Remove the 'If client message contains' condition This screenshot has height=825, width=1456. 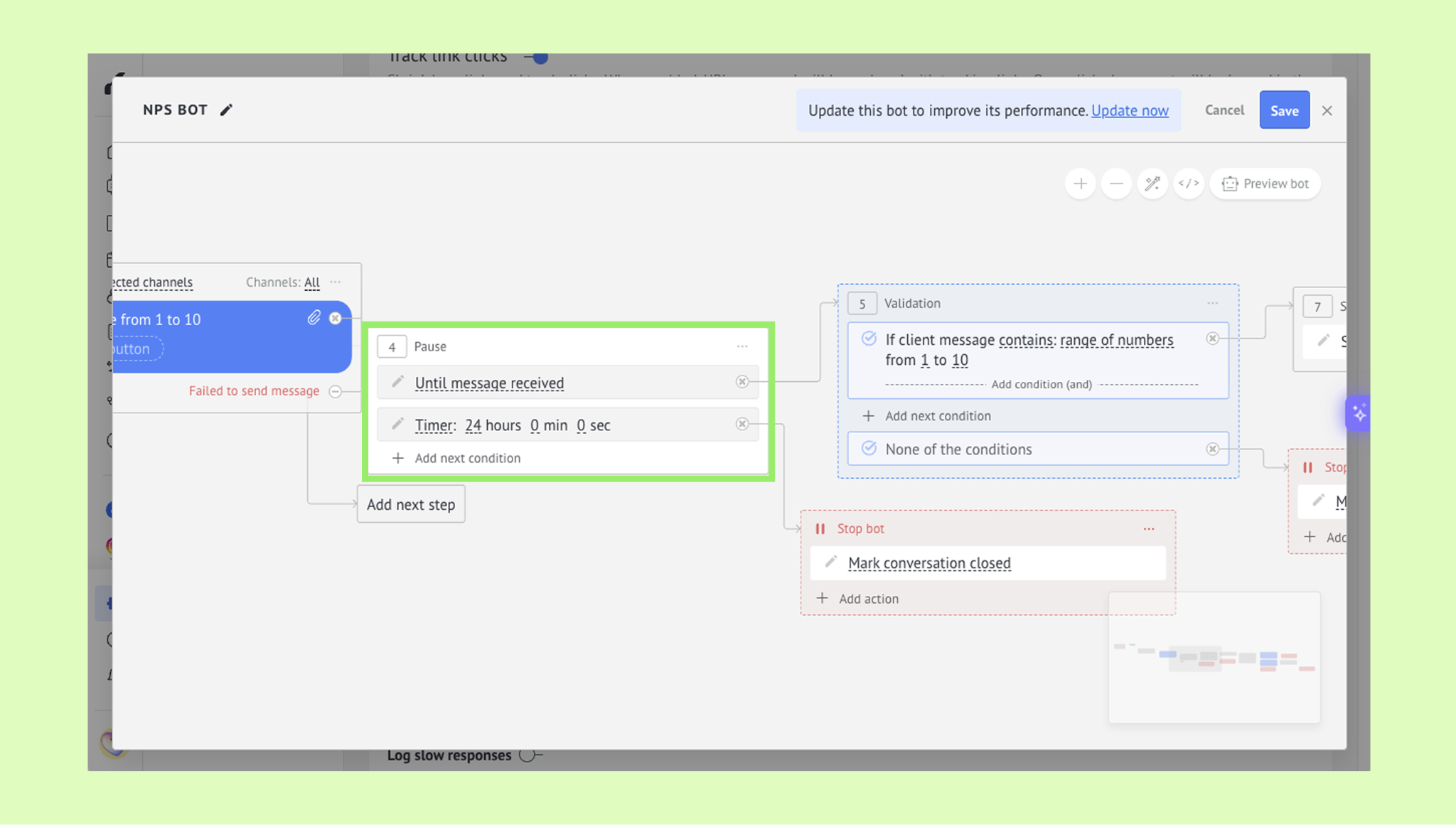pos(1212,339)
